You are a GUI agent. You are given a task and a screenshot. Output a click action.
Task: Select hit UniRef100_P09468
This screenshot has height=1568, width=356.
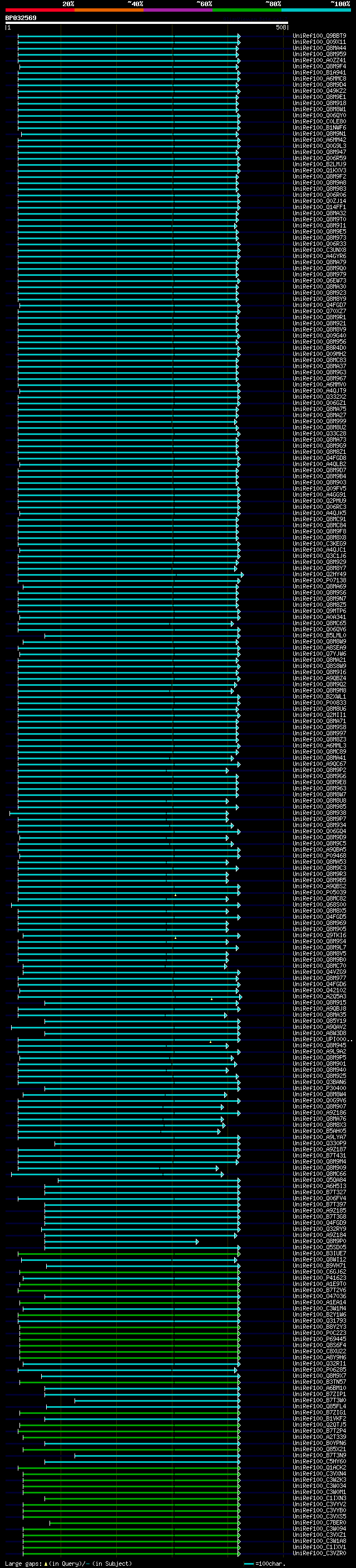point(319,856)
